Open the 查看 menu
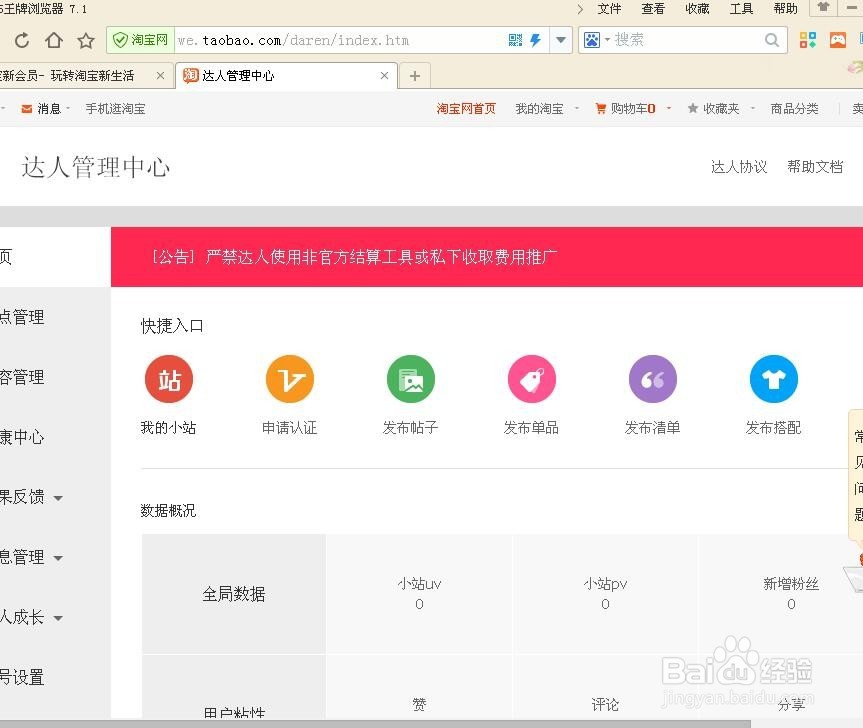Viewport: 863px width, 728px height. (x=653, y=9)
